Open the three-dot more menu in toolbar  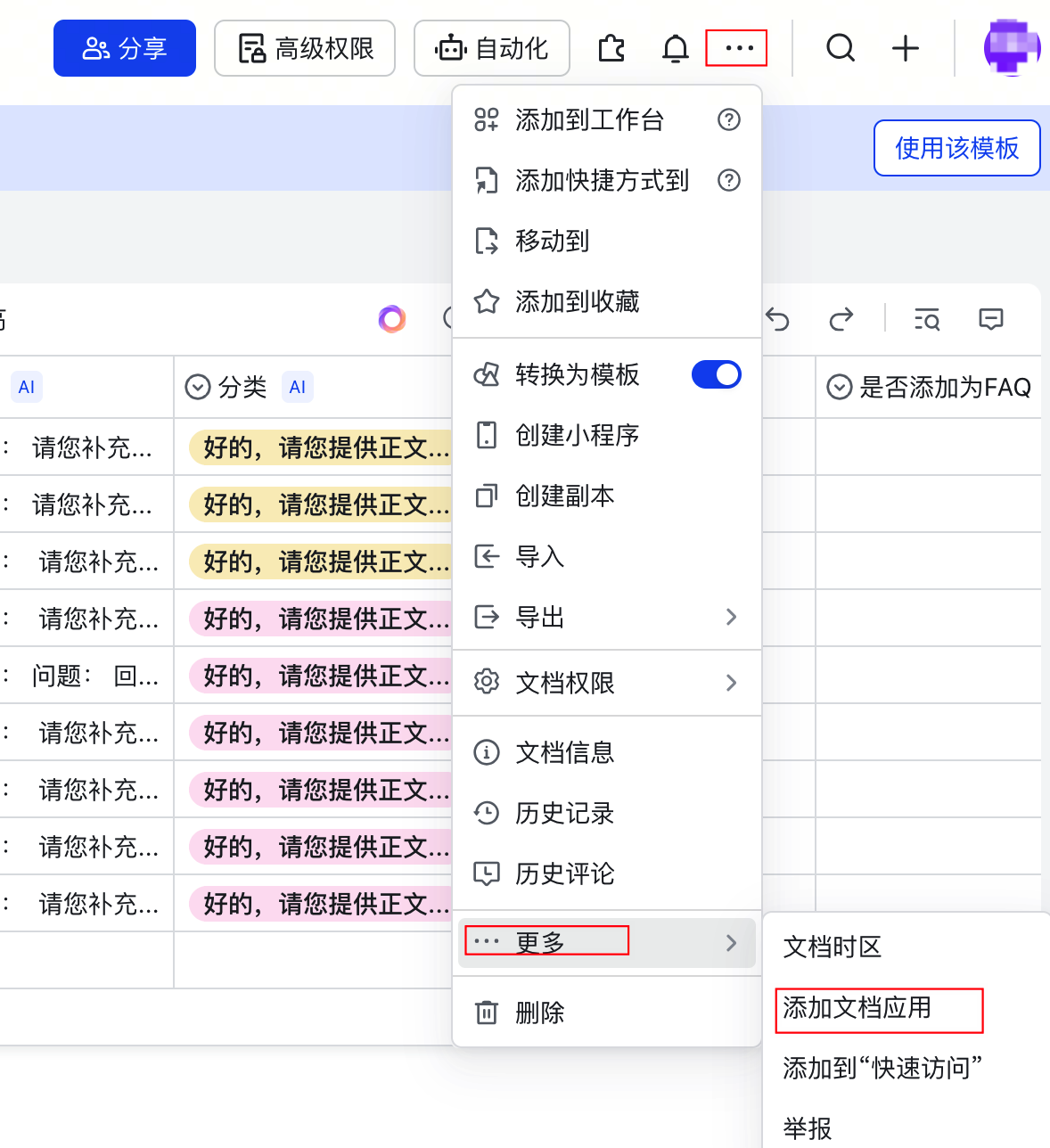click(x=739, y=48)
